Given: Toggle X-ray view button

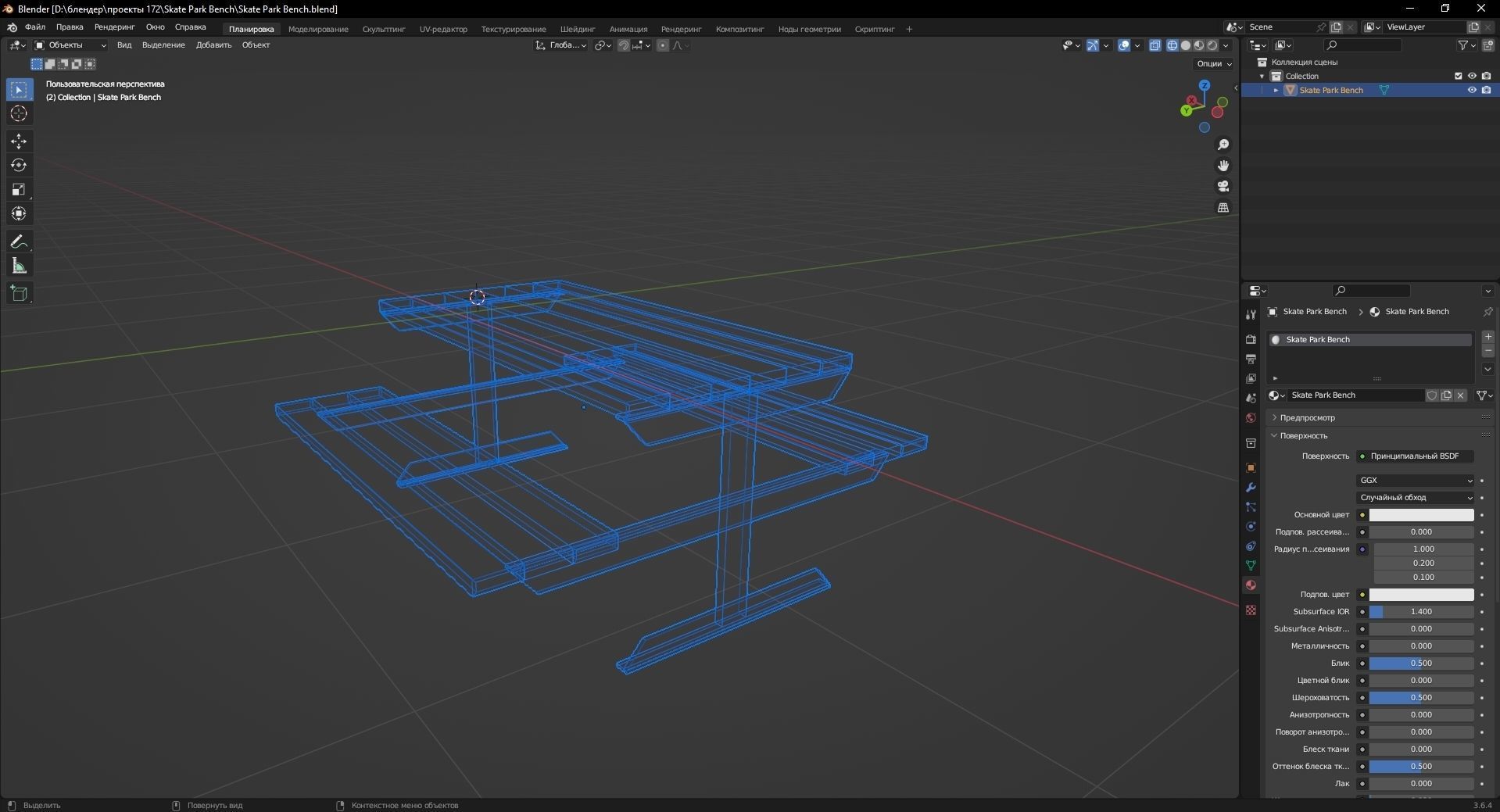Looking at the screenshot, I should (1155, 45).
